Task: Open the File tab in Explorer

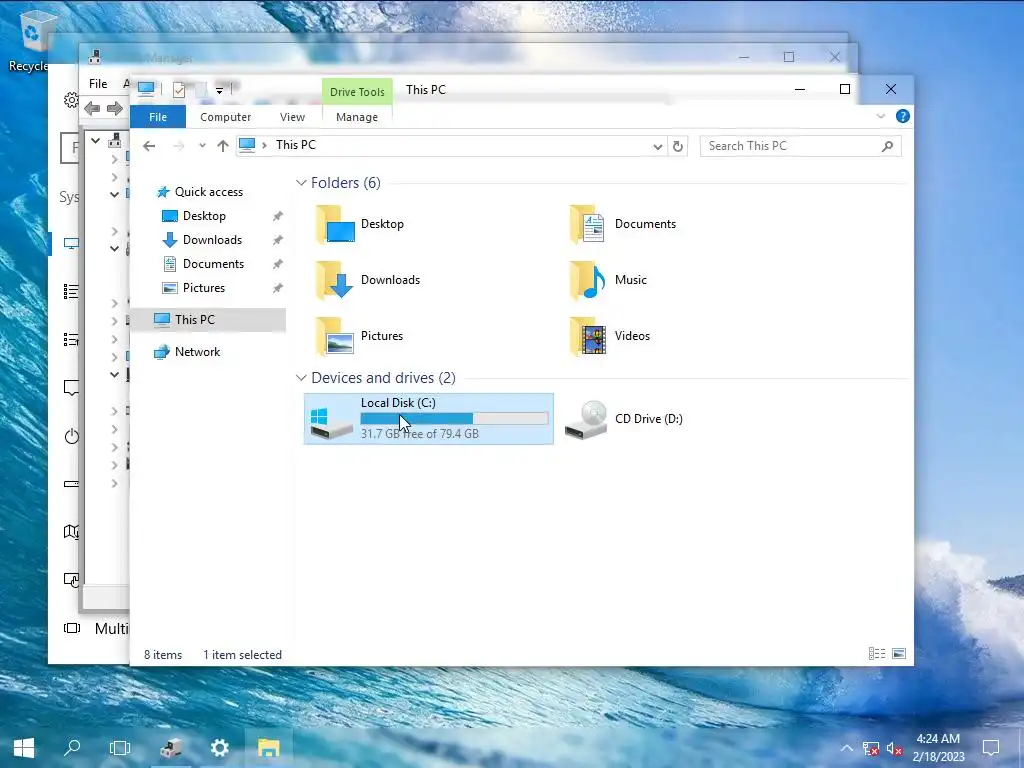Action: (x=158, y=117)
